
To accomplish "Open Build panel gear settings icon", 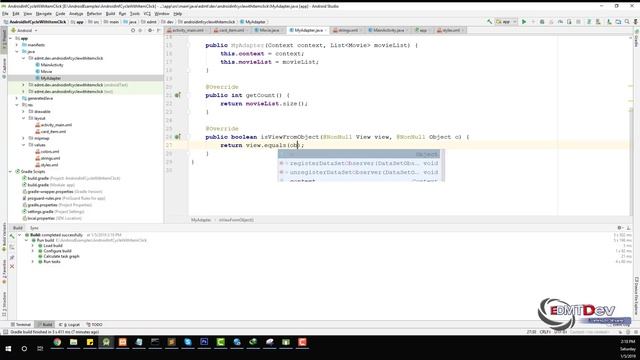I will [x=620, y=228].
